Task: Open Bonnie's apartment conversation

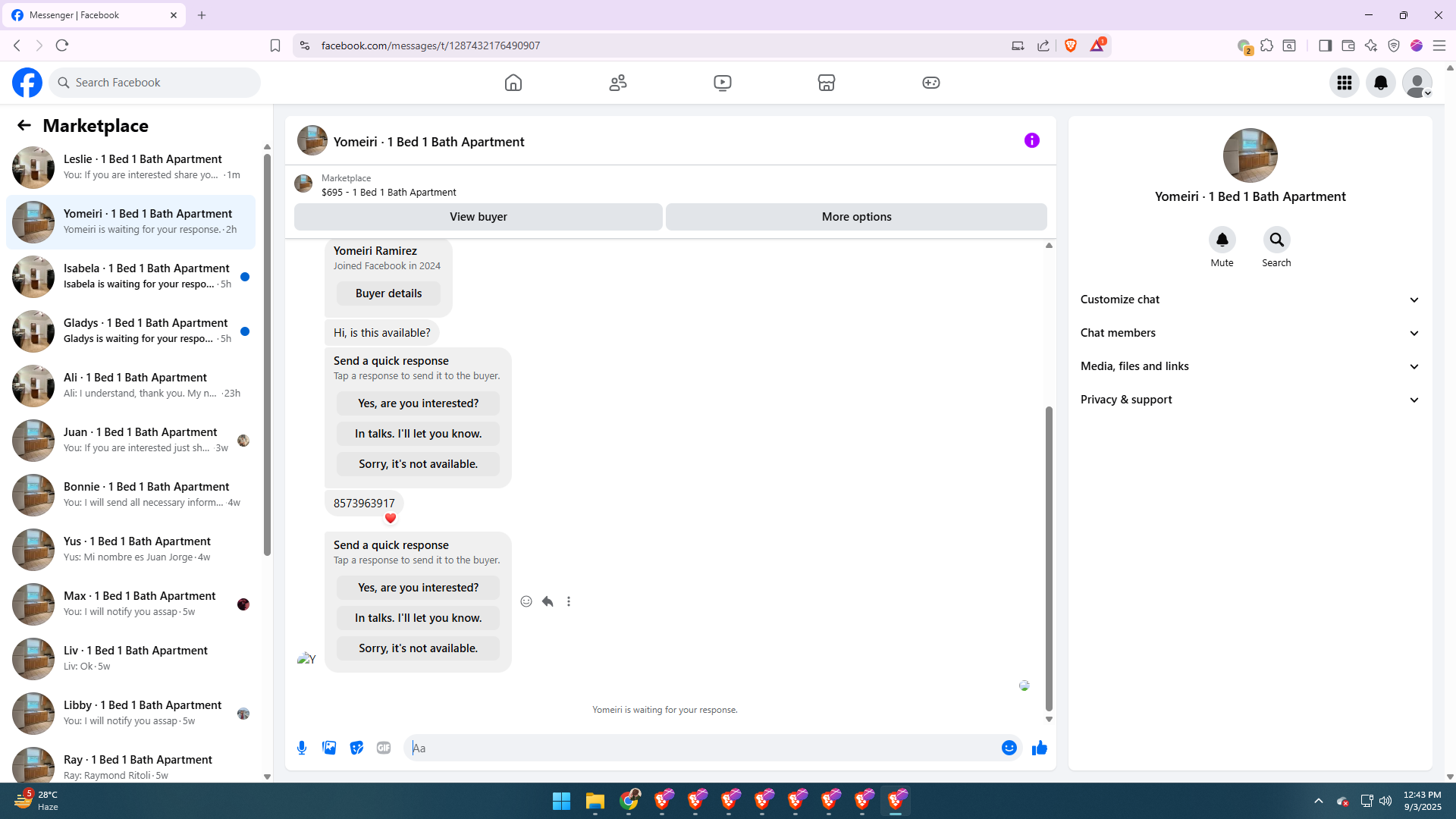Action: pyautogui.click(x=131, y=495)
